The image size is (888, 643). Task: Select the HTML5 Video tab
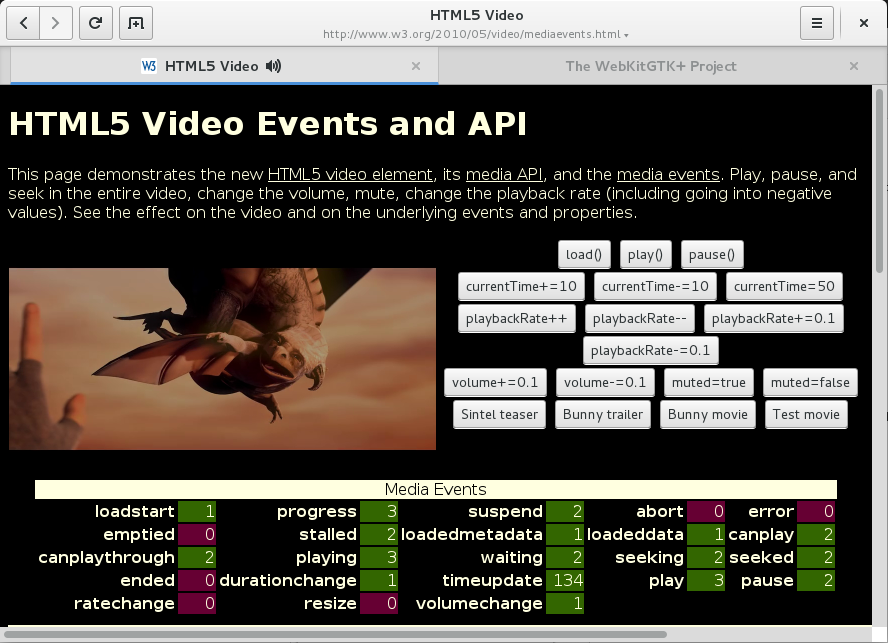tap(224, 66)
